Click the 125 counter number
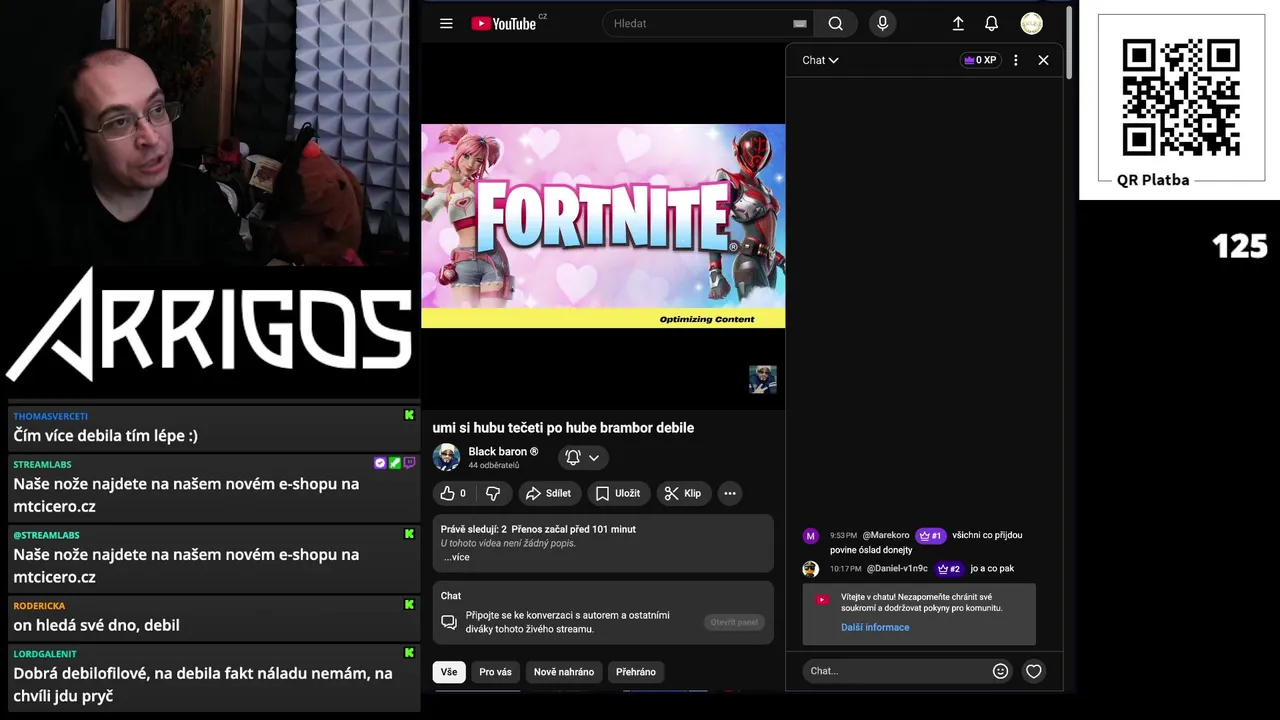The height and width of the screenshot is (720, 1280). (1240, 246)
